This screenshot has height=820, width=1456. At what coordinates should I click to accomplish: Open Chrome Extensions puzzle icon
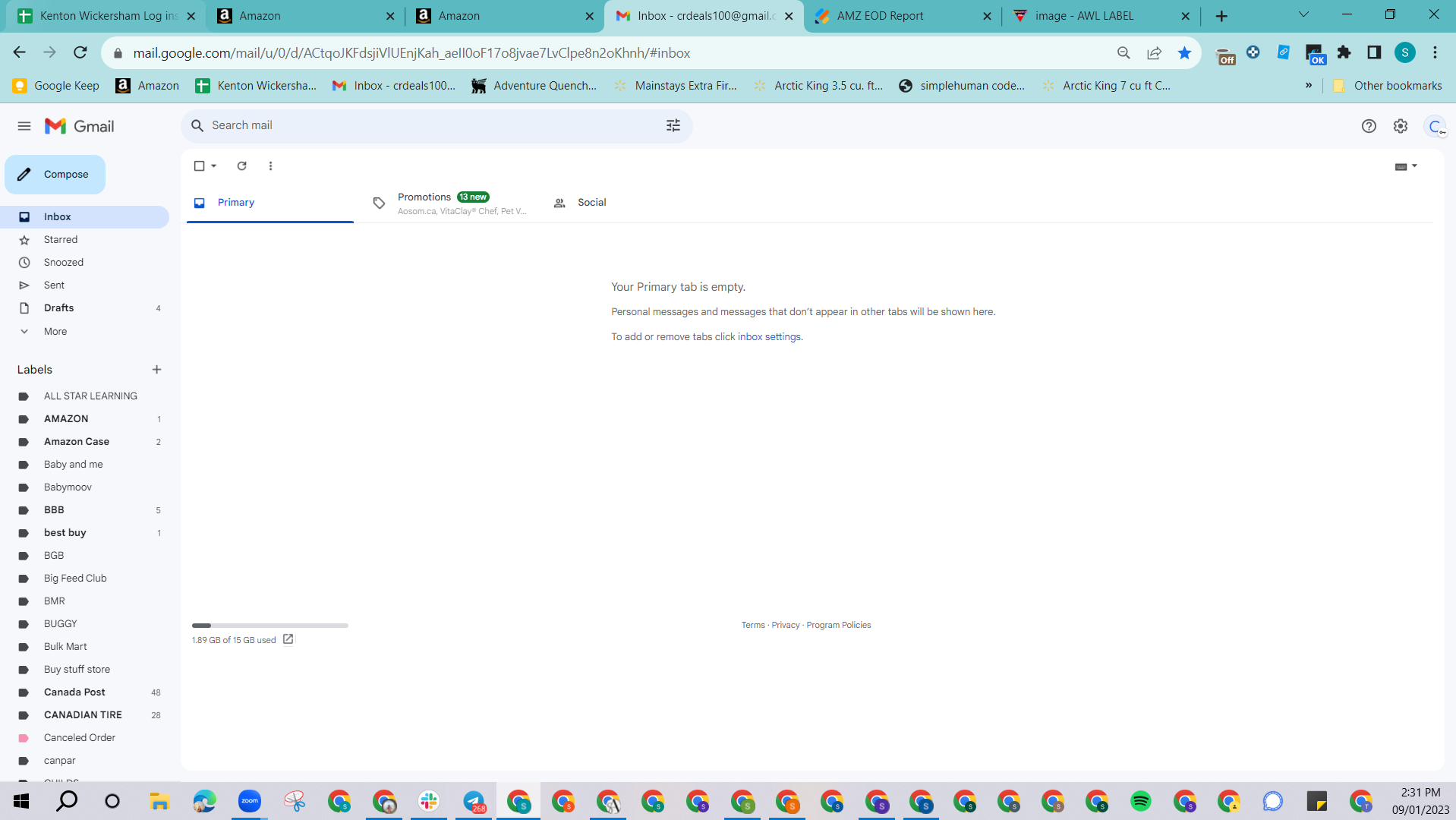click(1344, 52)
